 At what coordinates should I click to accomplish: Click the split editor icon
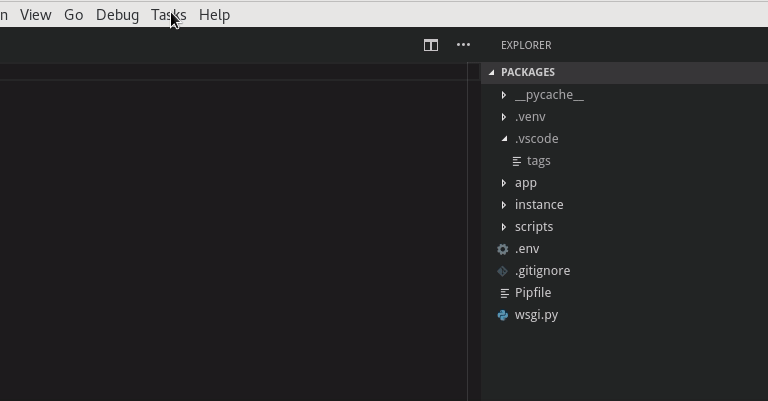coord(431,45)
